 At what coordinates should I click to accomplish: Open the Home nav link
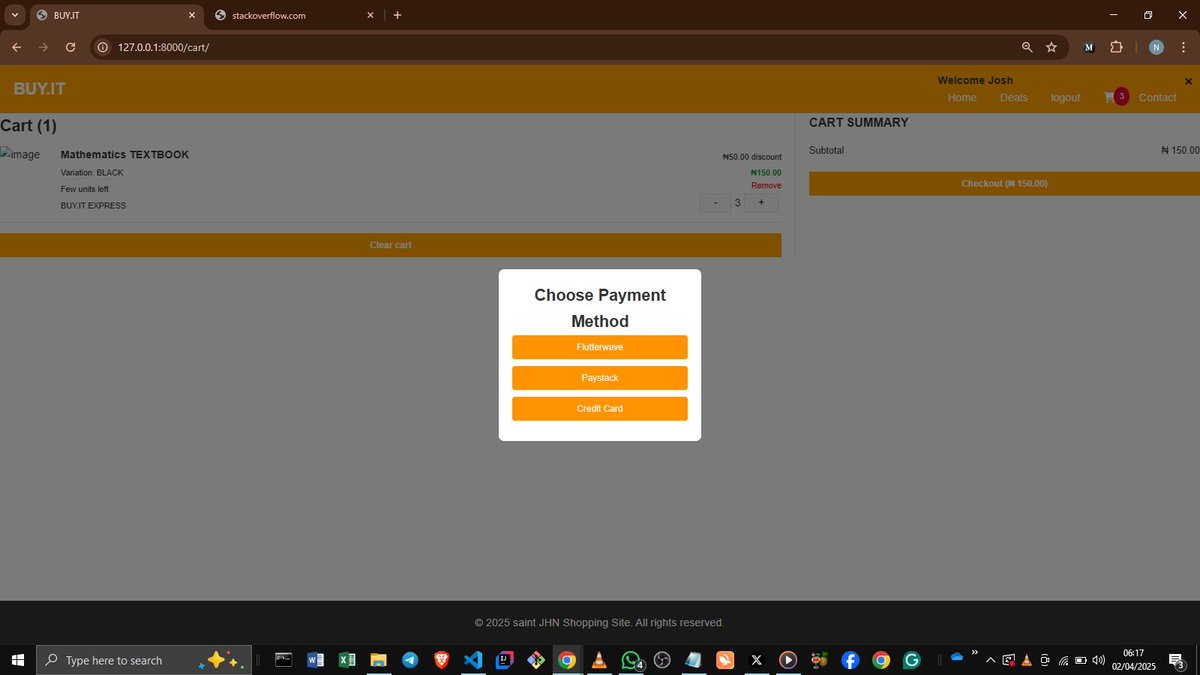[x=962, y=97]
